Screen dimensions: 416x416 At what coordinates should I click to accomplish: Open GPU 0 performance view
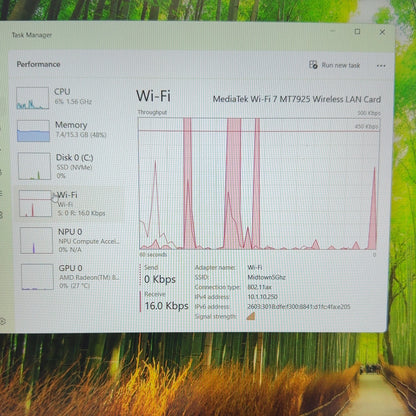pos(70,277)
